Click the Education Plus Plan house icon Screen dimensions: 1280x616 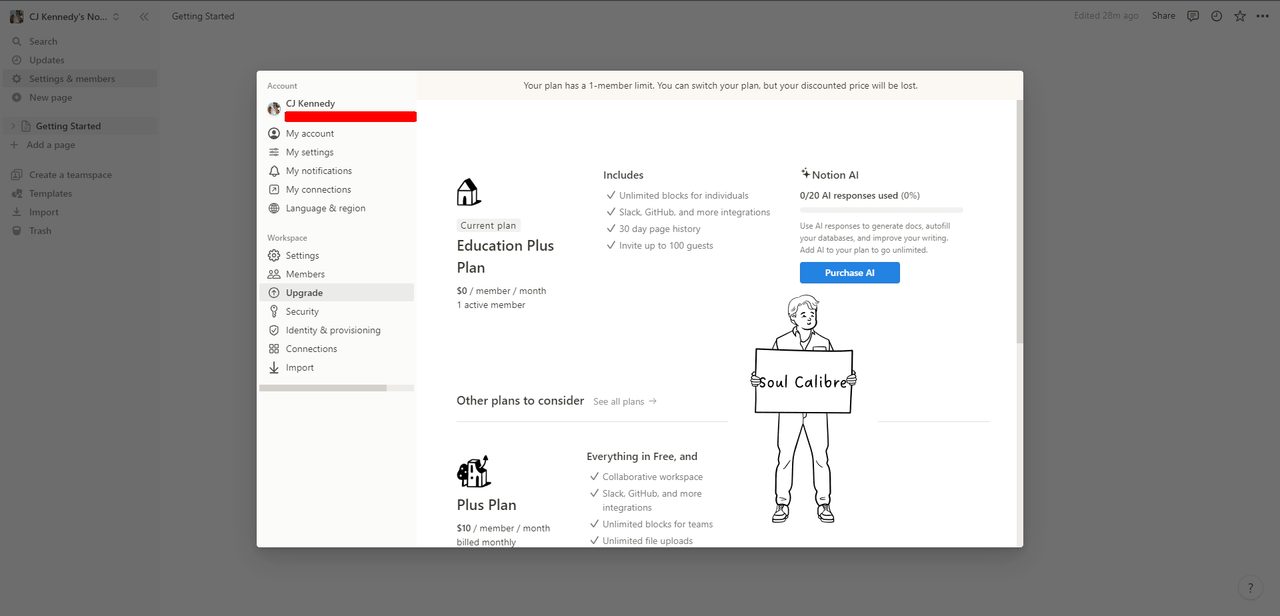click(468, 192)
